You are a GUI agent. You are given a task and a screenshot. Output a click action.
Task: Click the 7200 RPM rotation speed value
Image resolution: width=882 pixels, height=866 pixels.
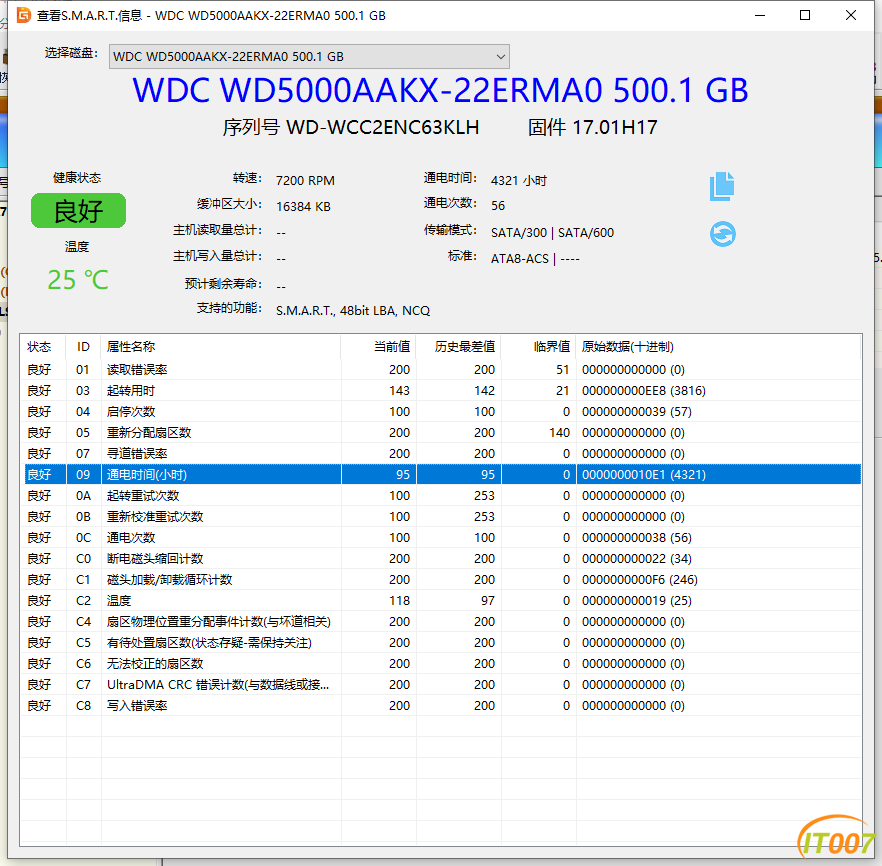point(305,181)
